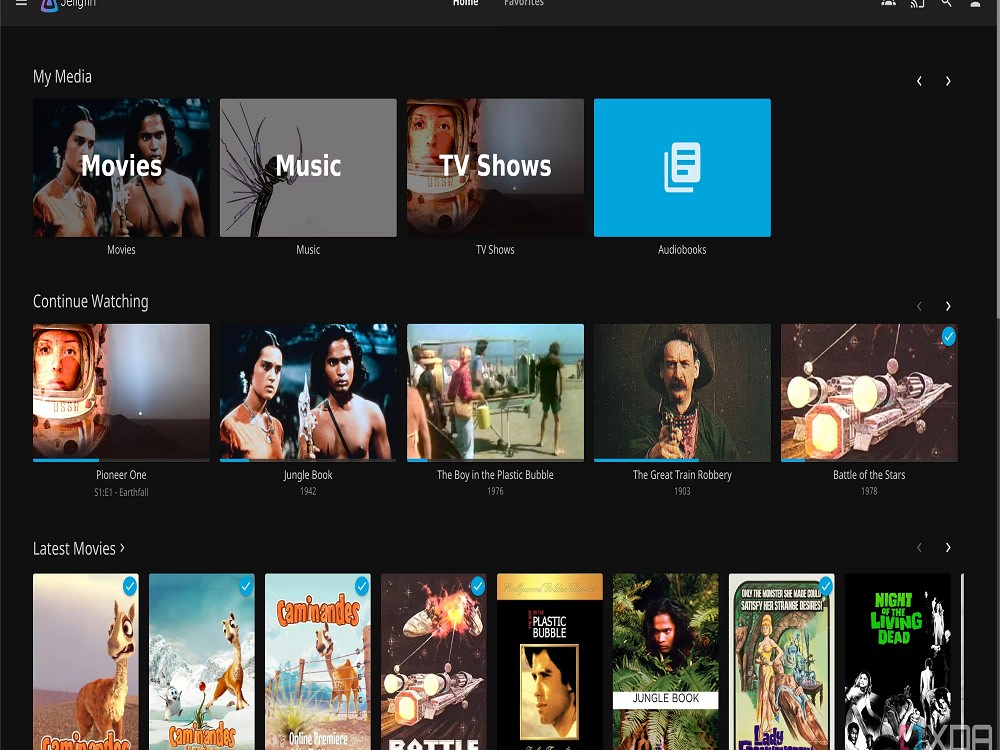Open the hamburger menu in the header
This screenshot has width=1000, height=750.
[x=21, y=3]
